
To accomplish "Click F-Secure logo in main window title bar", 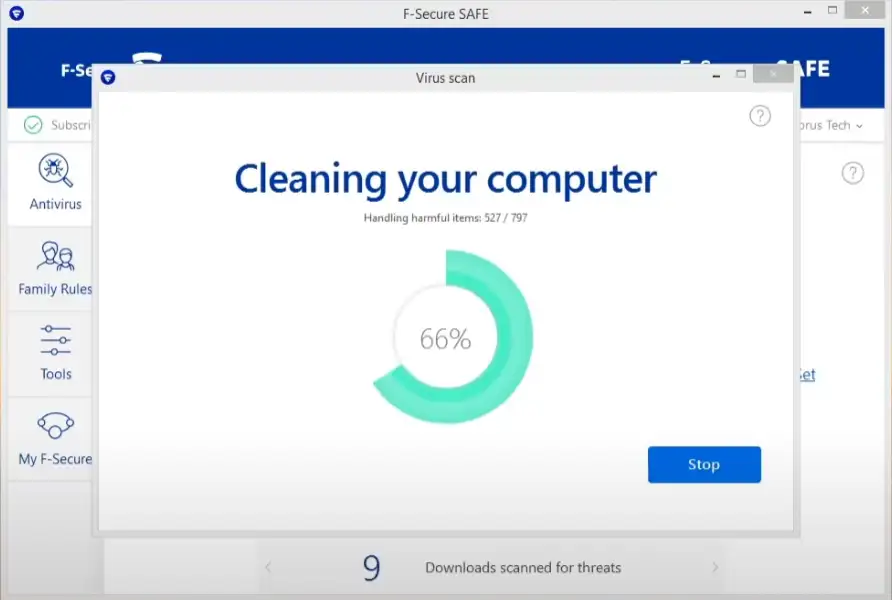I will (x=17, y=14).
